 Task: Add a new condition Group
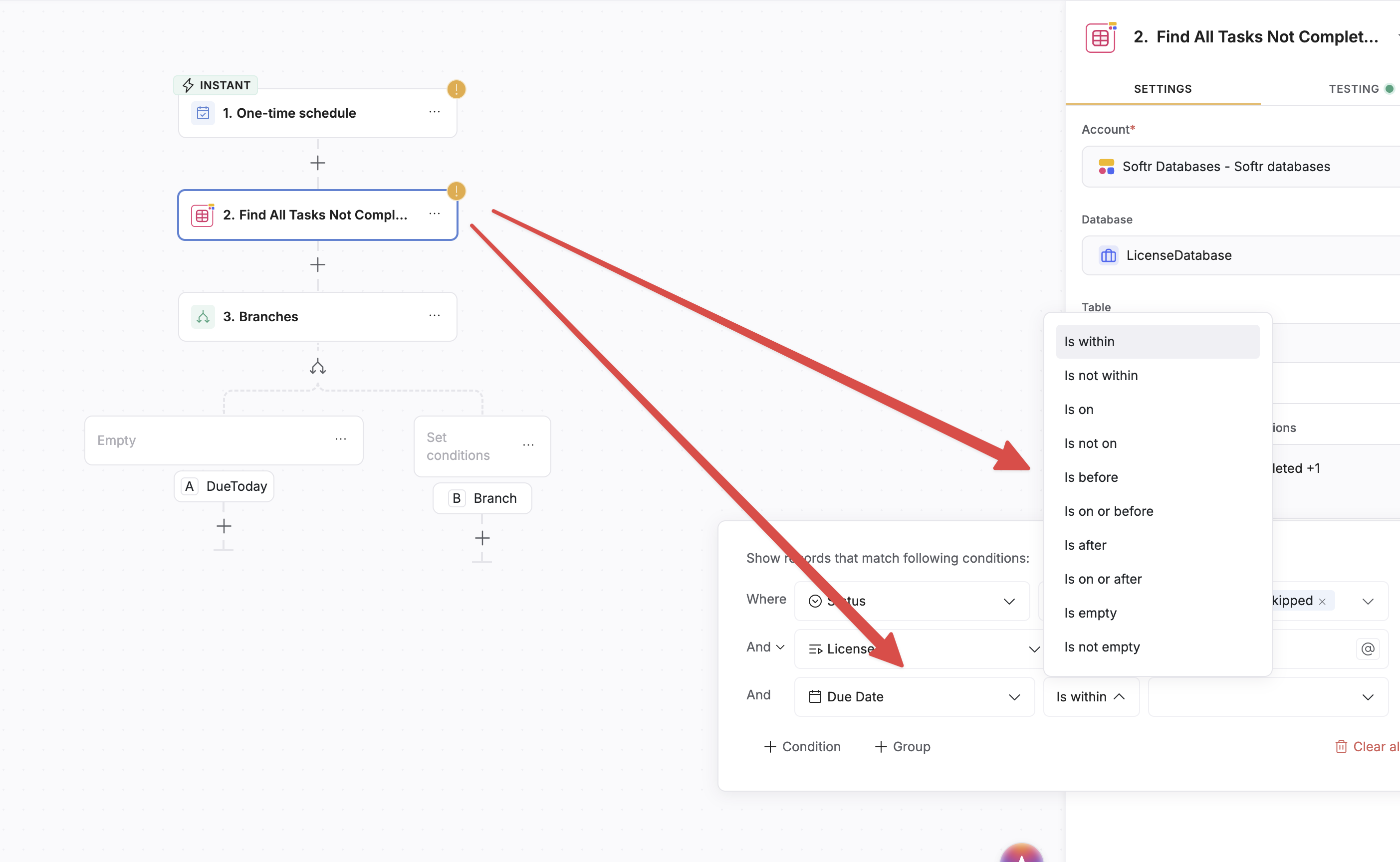903,747
